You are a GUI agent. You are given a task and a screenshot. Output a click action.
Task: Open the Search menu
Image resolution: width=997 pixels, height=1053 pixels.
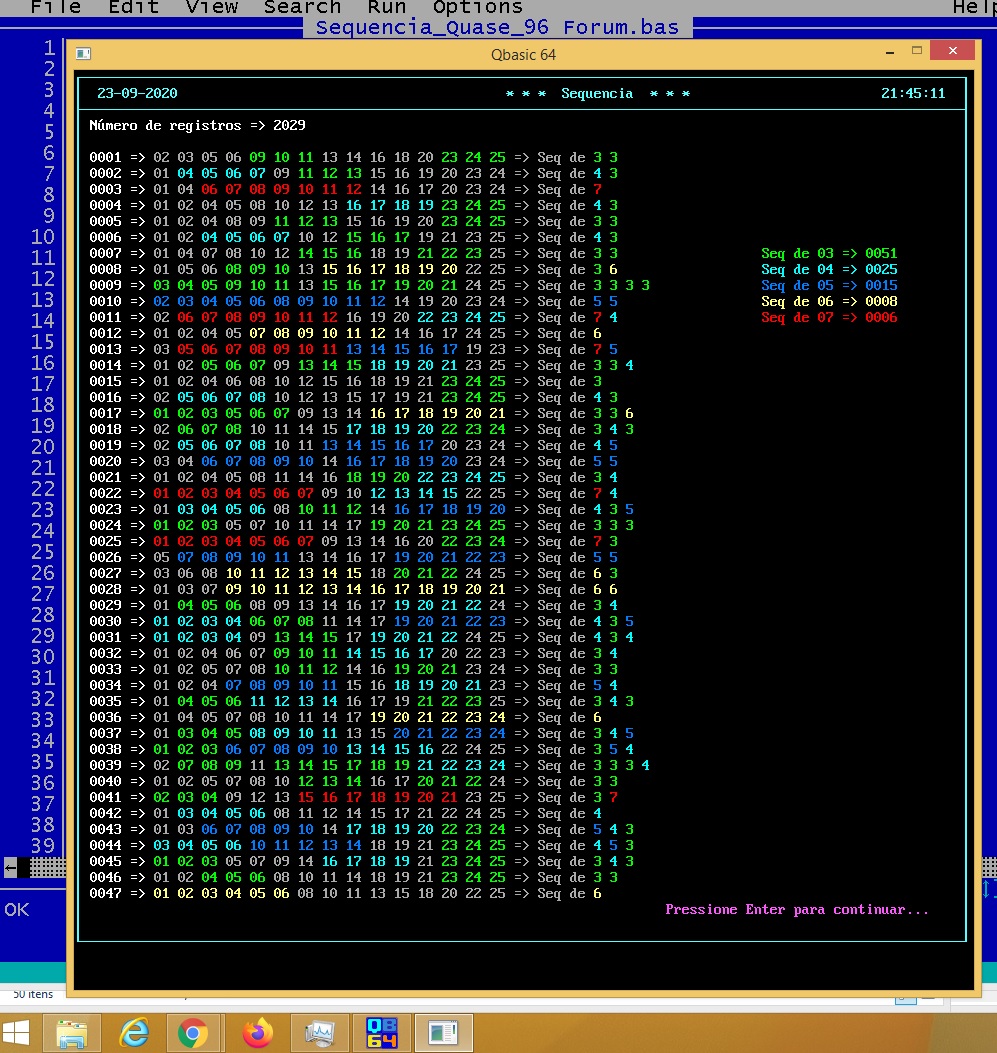click(302, 7)
